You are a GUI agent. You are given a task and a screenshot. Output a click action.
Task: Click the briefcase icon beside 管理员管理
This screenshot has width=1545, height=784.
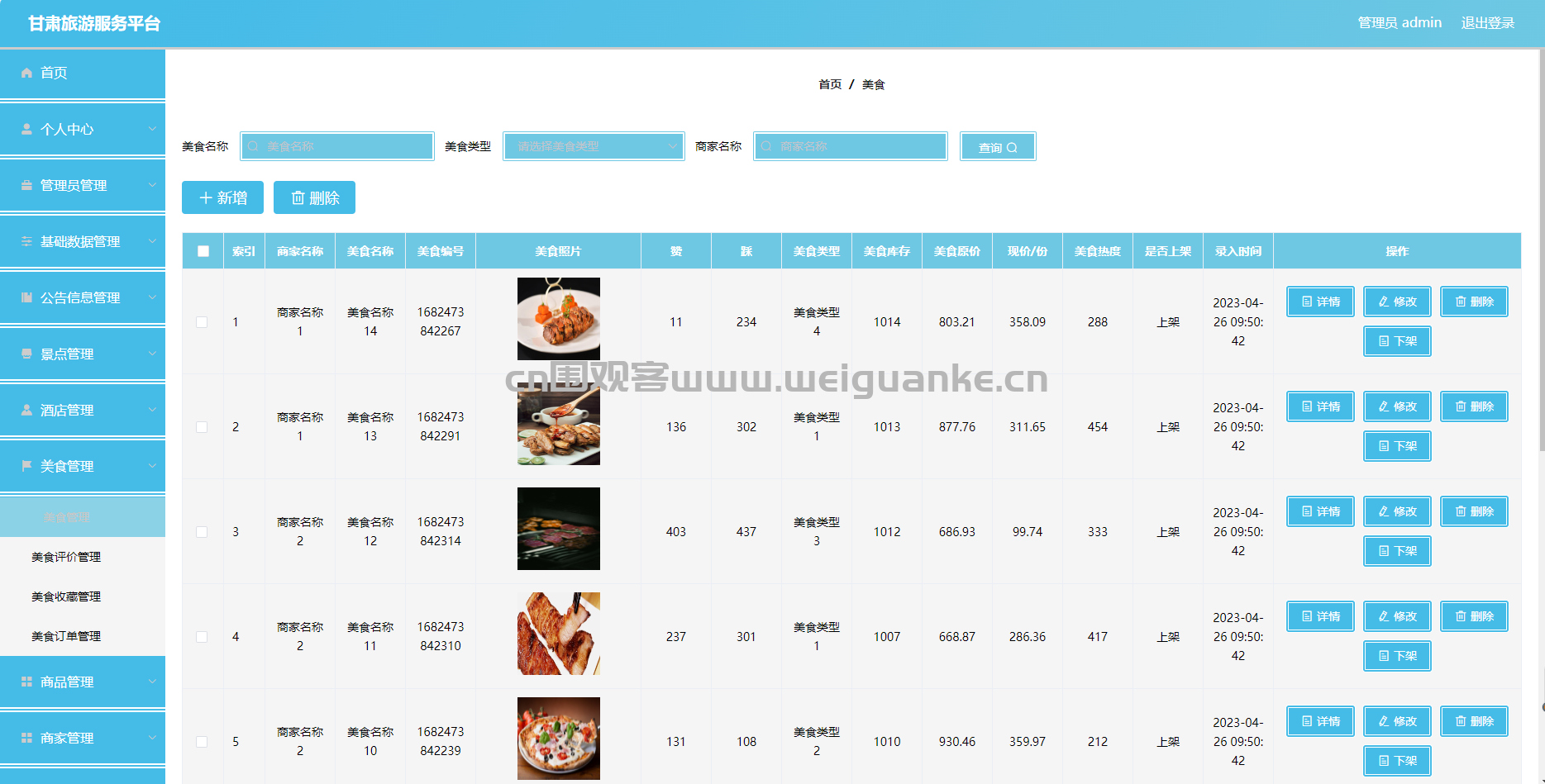26,185
